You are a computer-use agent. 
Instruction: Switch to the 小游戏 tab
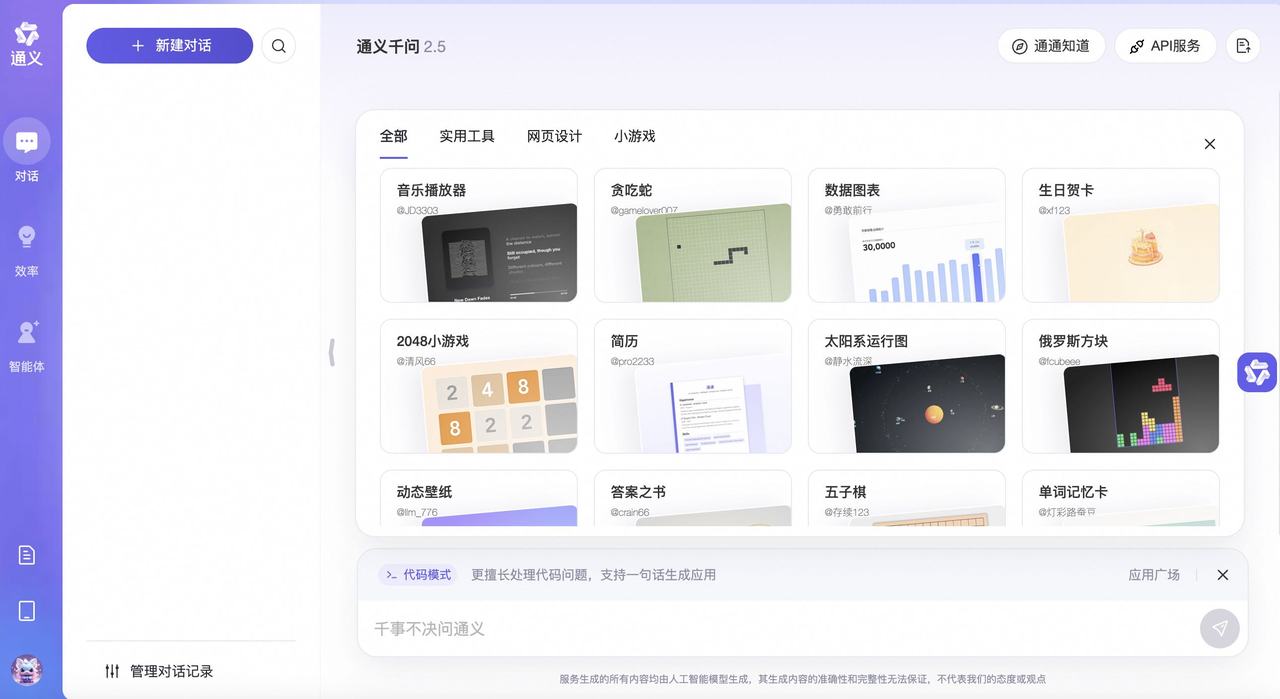[635, 136]
